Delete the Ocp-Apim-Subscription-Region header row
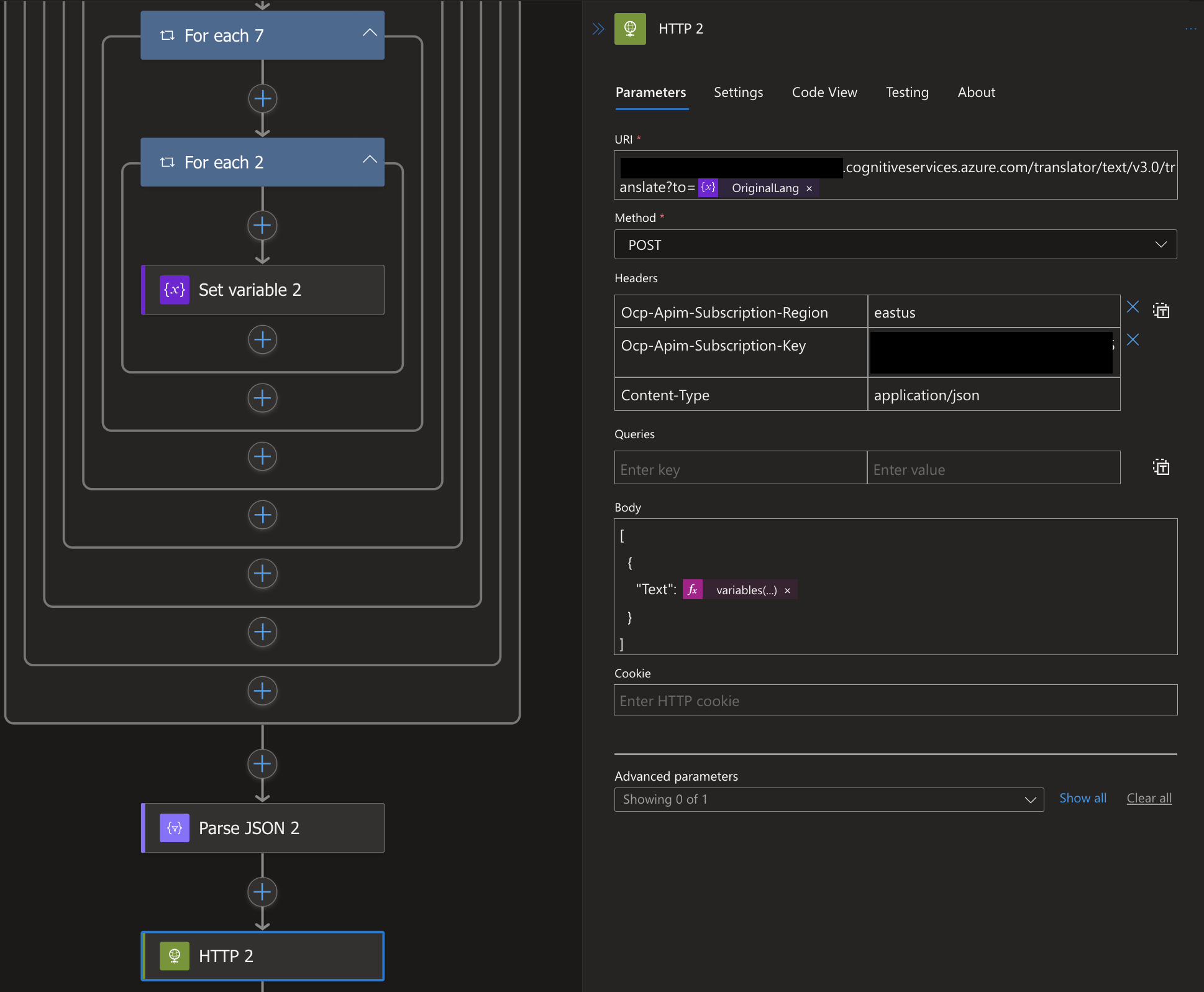Screen dimensions: 1204x992 [x=1133, y=307]
